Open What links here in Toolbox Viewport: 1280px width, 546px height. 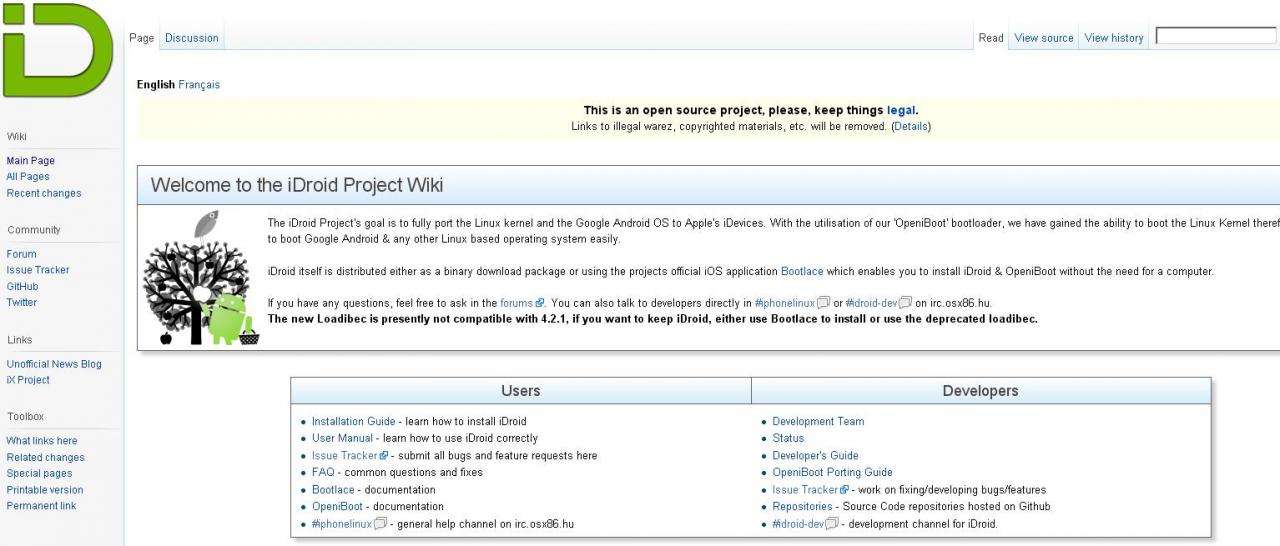(42, 441)
